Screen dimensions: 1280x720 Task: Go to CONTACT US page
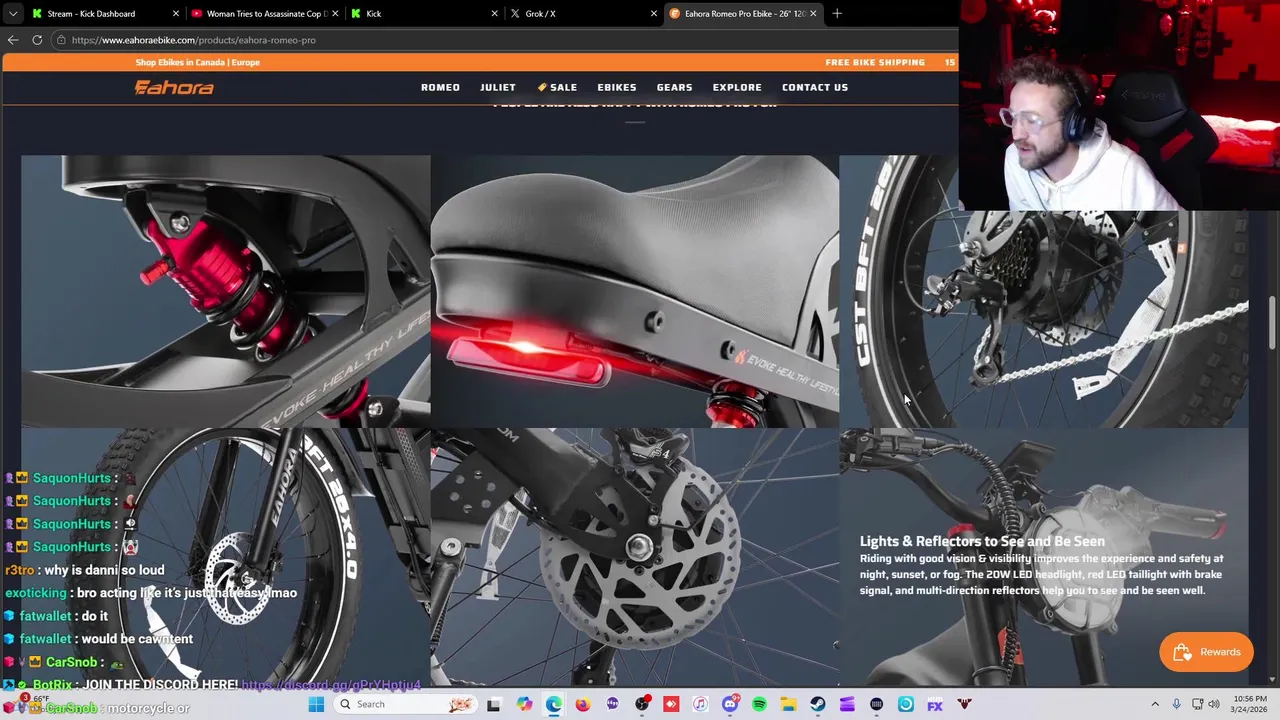coord(815,87)
